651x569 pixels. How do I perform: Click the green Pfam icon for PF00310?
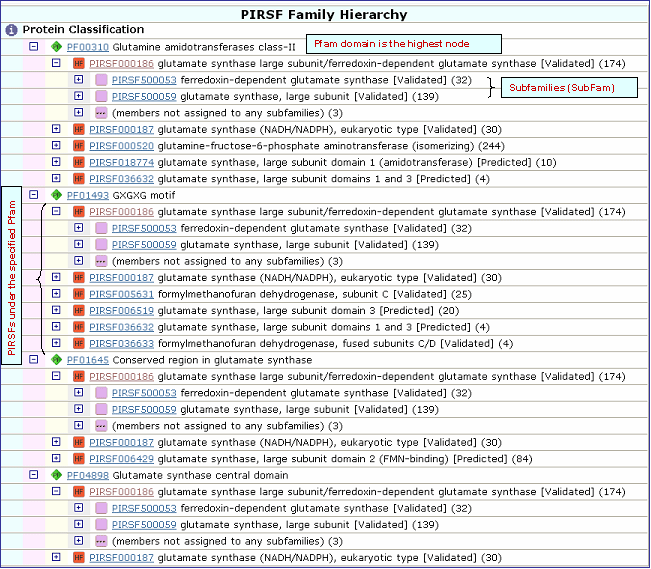click(57, 46)
